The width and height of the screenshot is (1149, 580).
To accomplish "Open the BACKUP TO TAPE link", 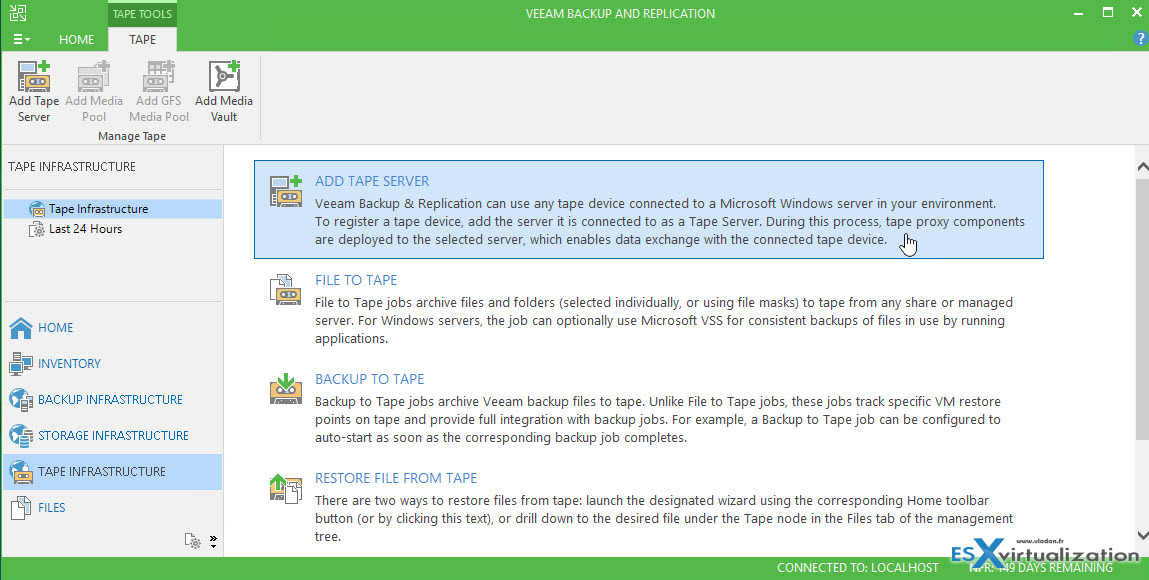I will coord(369,379).
